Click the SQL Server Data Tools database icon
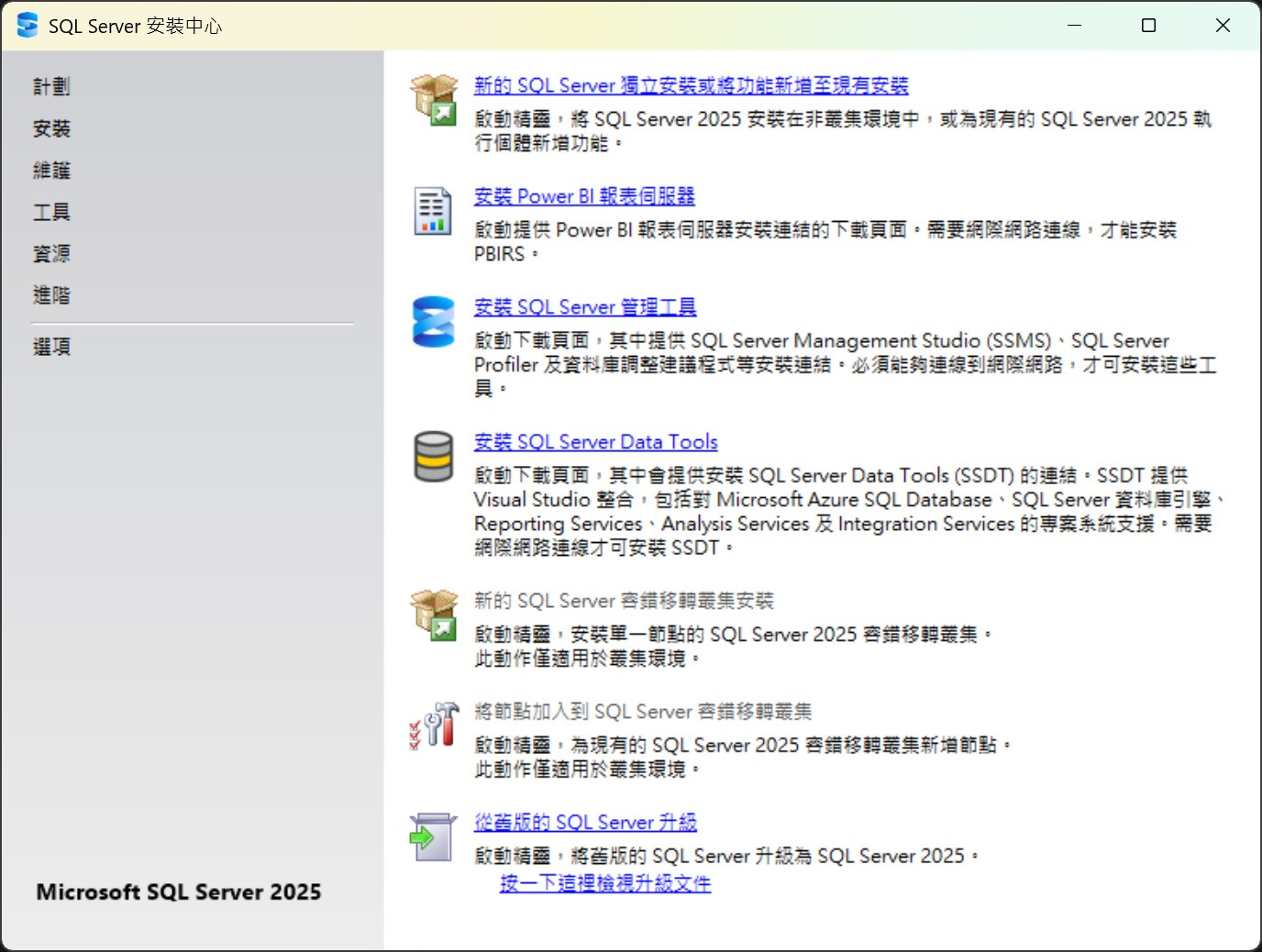This screenshot has height=952, width=1262. click(434, 457)
